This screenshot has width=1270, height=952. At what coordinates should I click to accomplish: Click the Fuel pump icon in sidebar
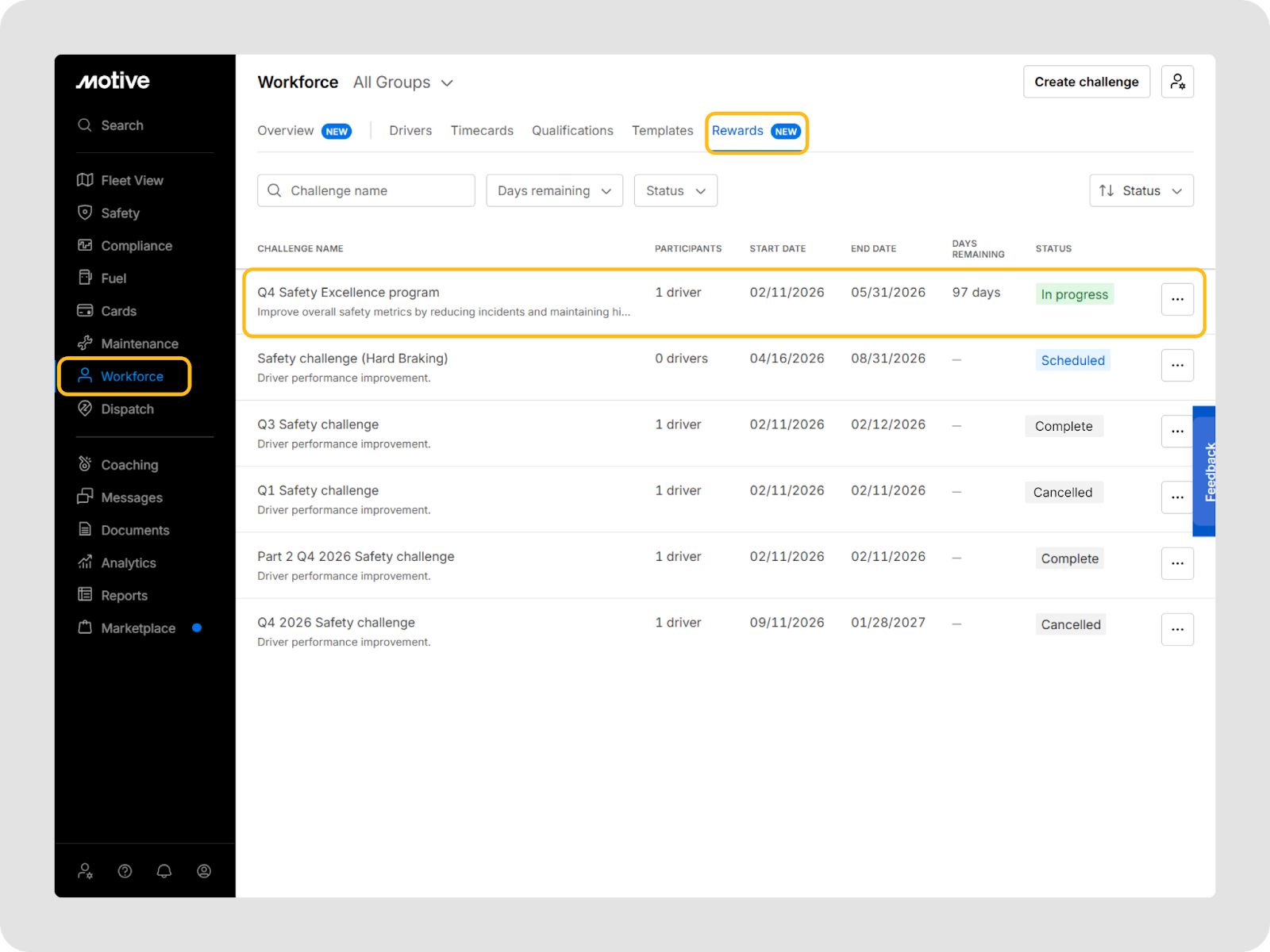click(85, 278)
